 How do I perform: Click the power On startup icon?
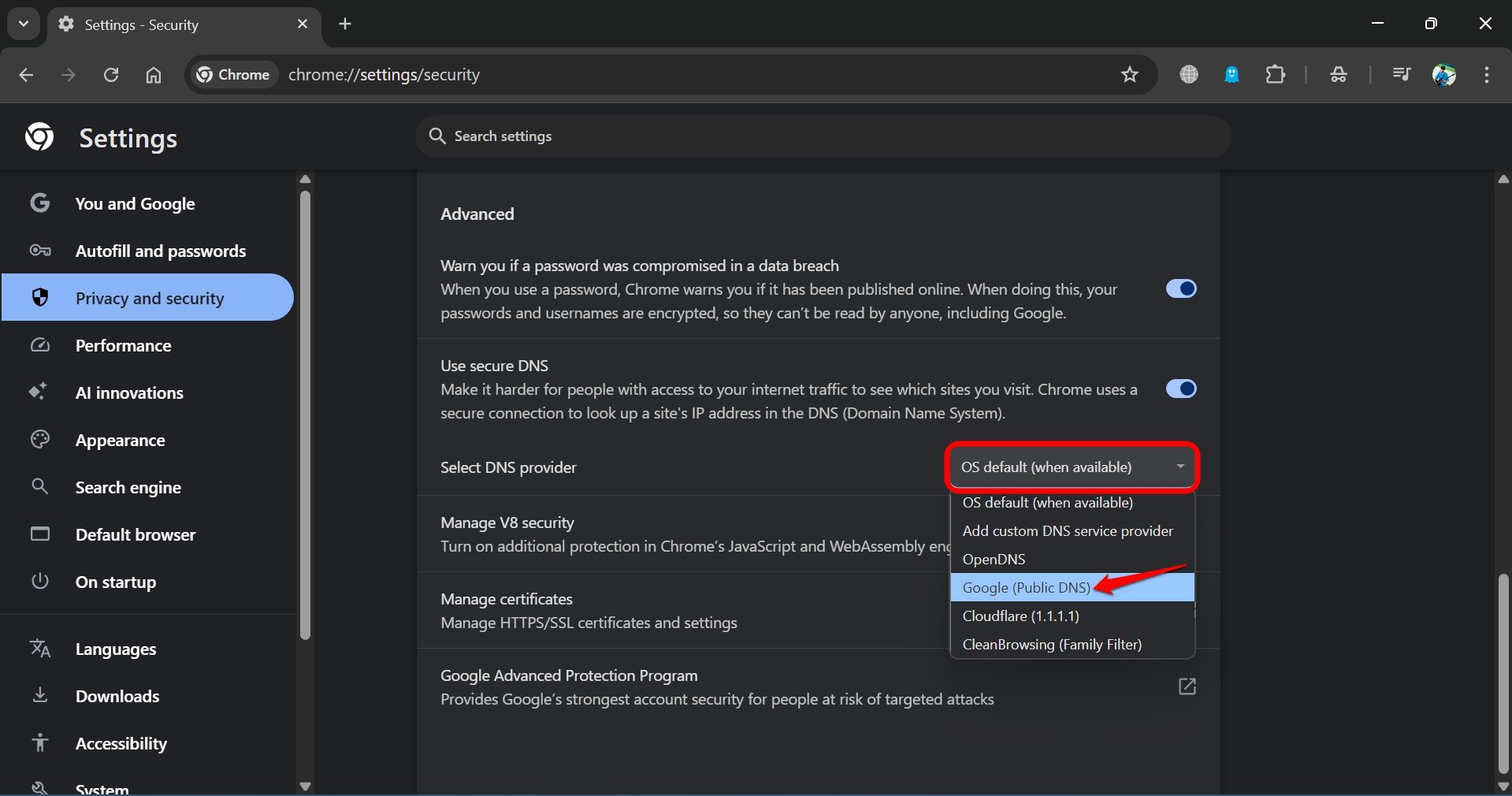tap(40, 581)
